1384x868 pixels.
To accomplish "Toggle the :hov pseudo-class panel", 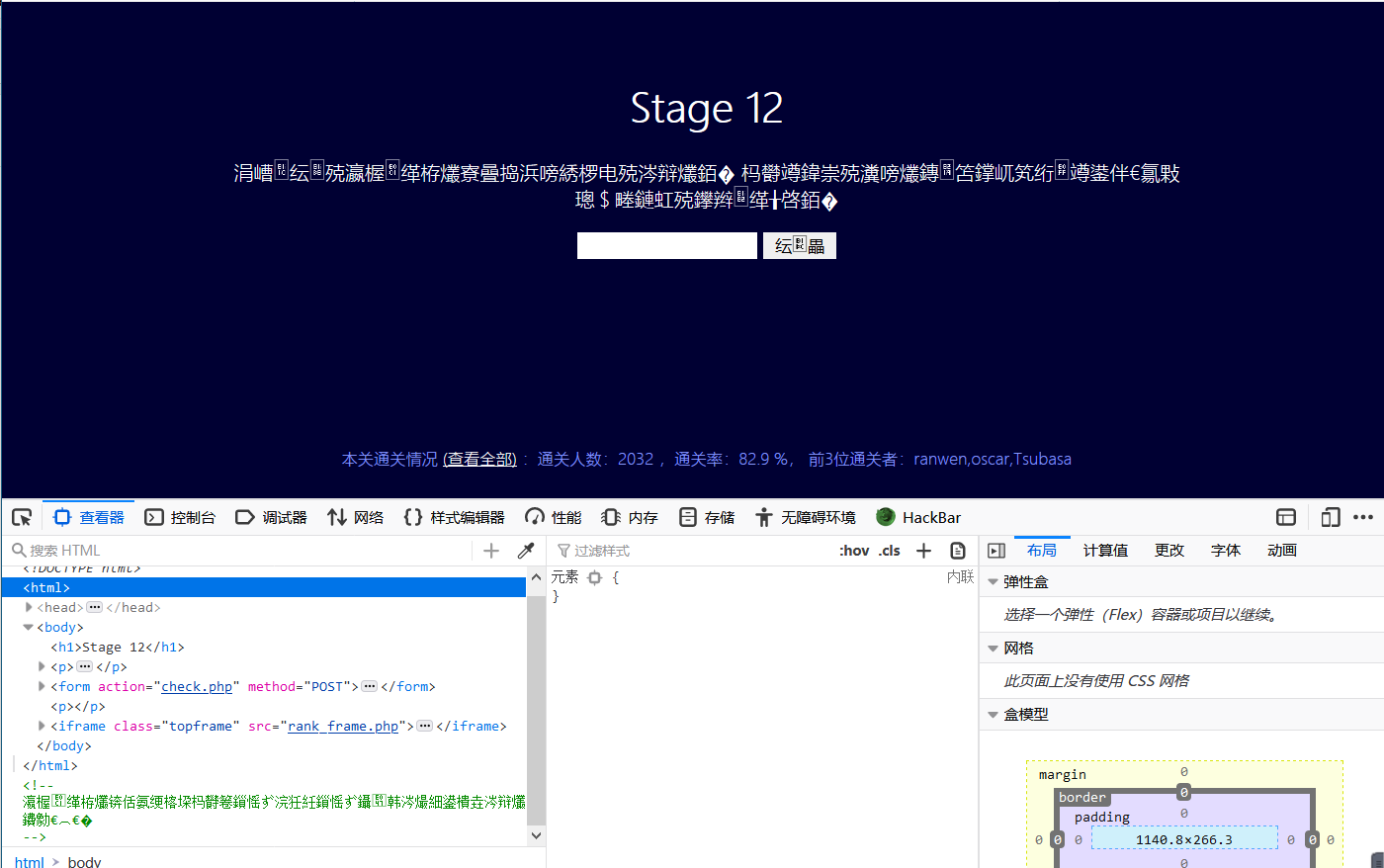I will point(854,550).
